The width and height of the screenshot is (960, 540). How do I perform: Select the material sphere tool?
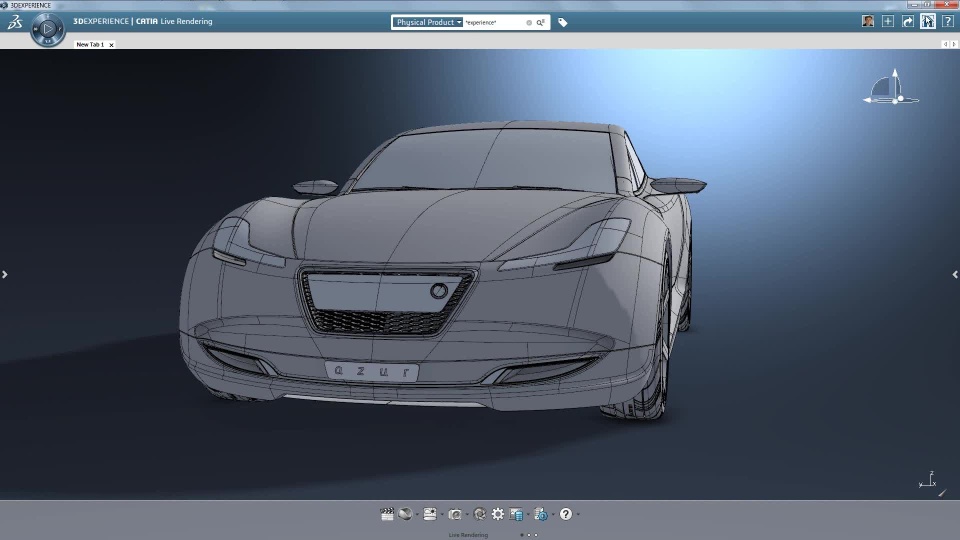click(405, 514)
